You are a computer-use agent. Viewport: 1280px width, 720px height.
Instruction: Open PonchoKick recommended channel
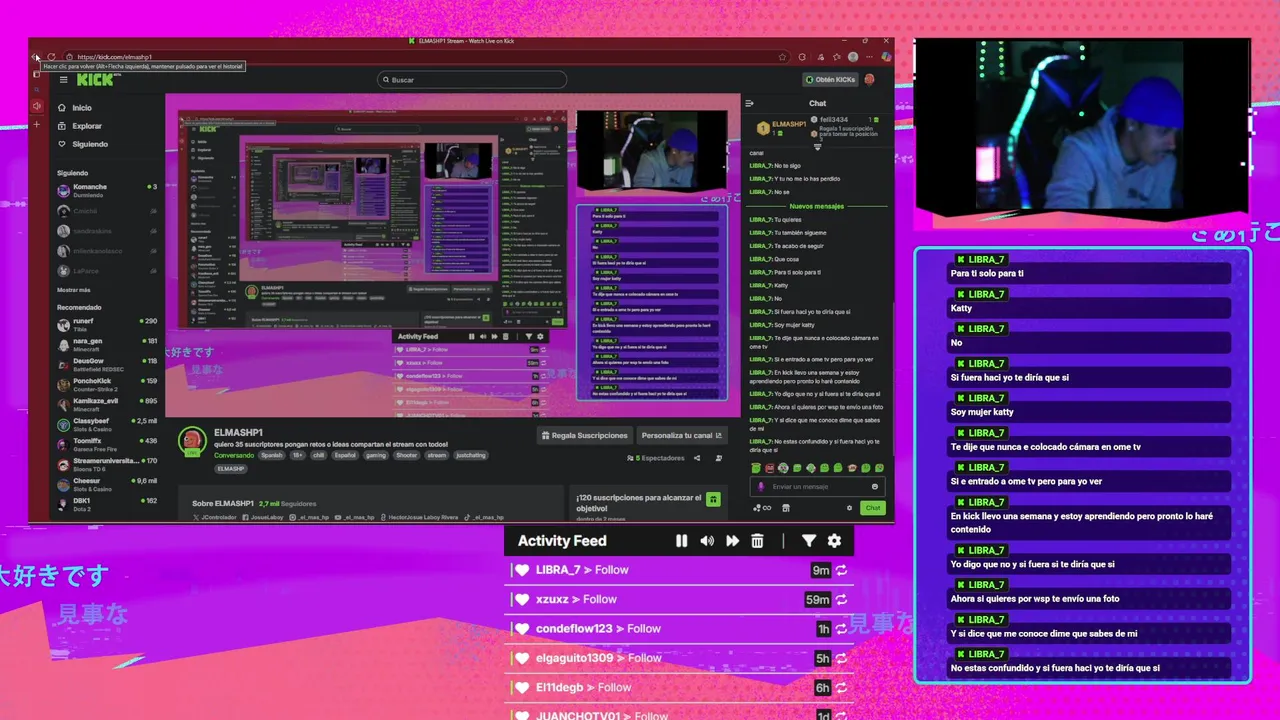(107, 385)
